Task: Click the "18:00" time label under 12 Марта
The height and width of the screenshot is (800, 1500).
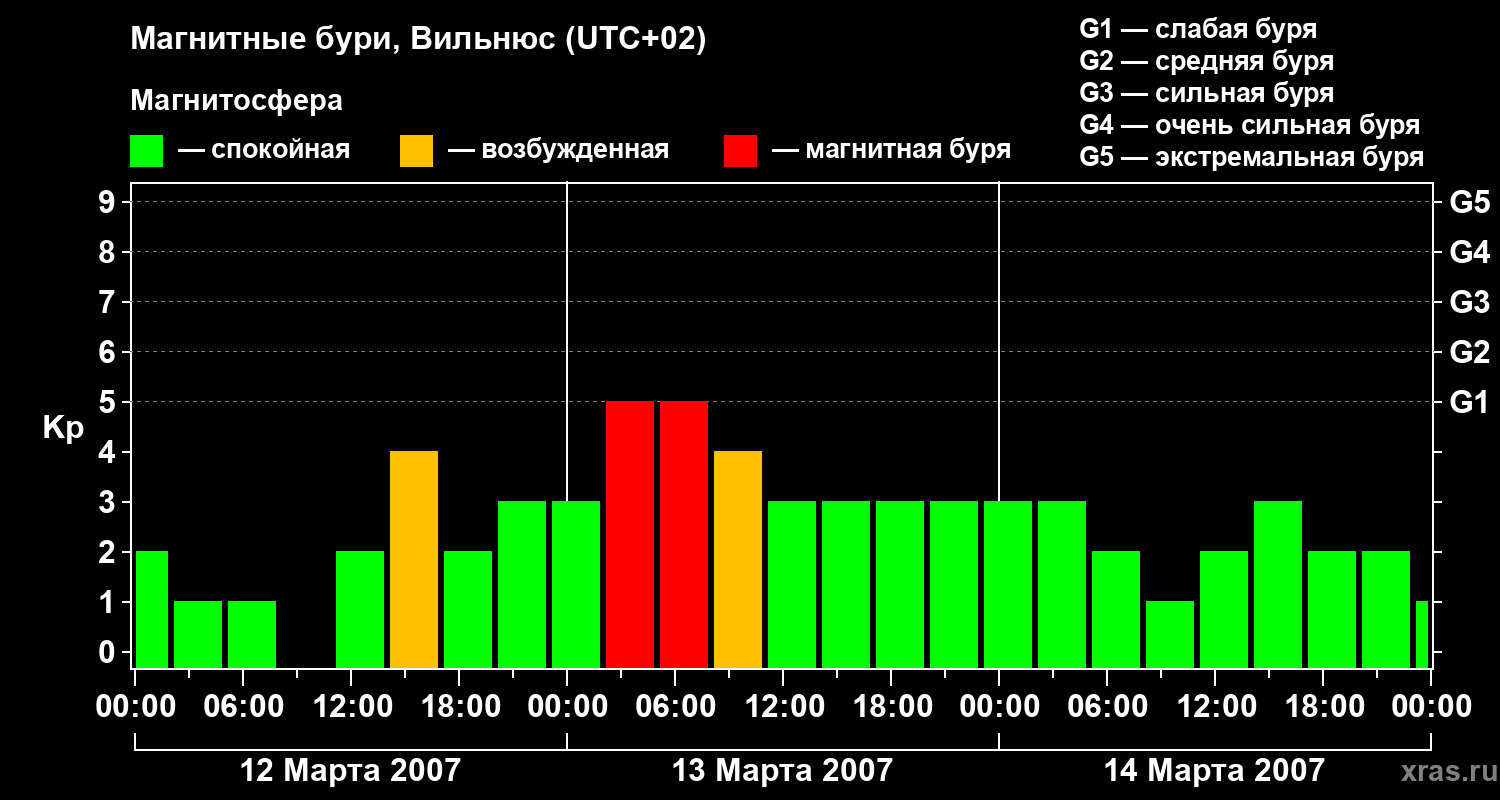Action: (459, 706)
